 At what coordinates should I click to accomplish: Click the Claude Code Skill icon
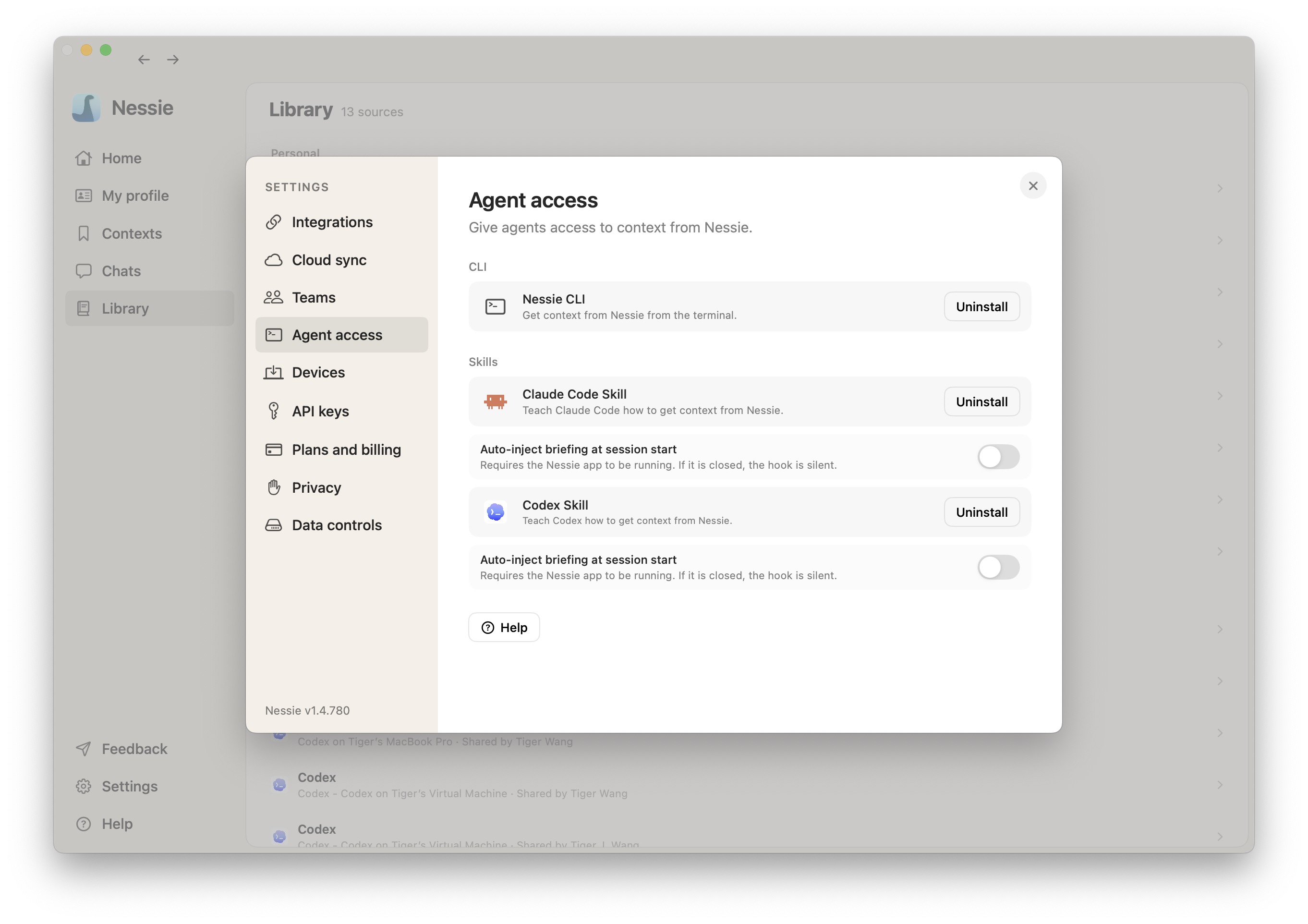coord(495,401)
